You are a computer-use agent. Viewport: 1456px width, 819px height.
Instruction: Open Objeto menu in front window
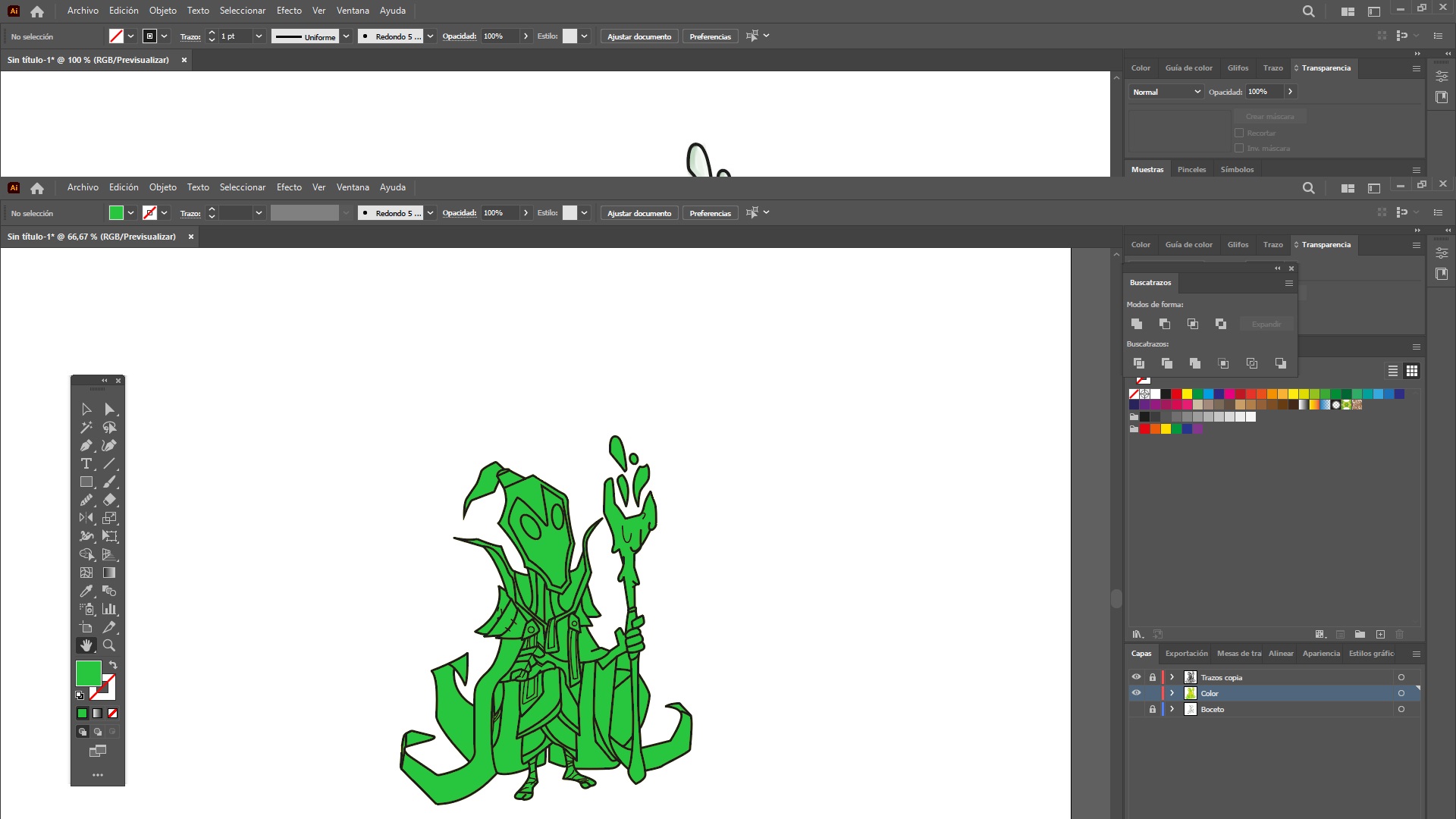[162, 187]
